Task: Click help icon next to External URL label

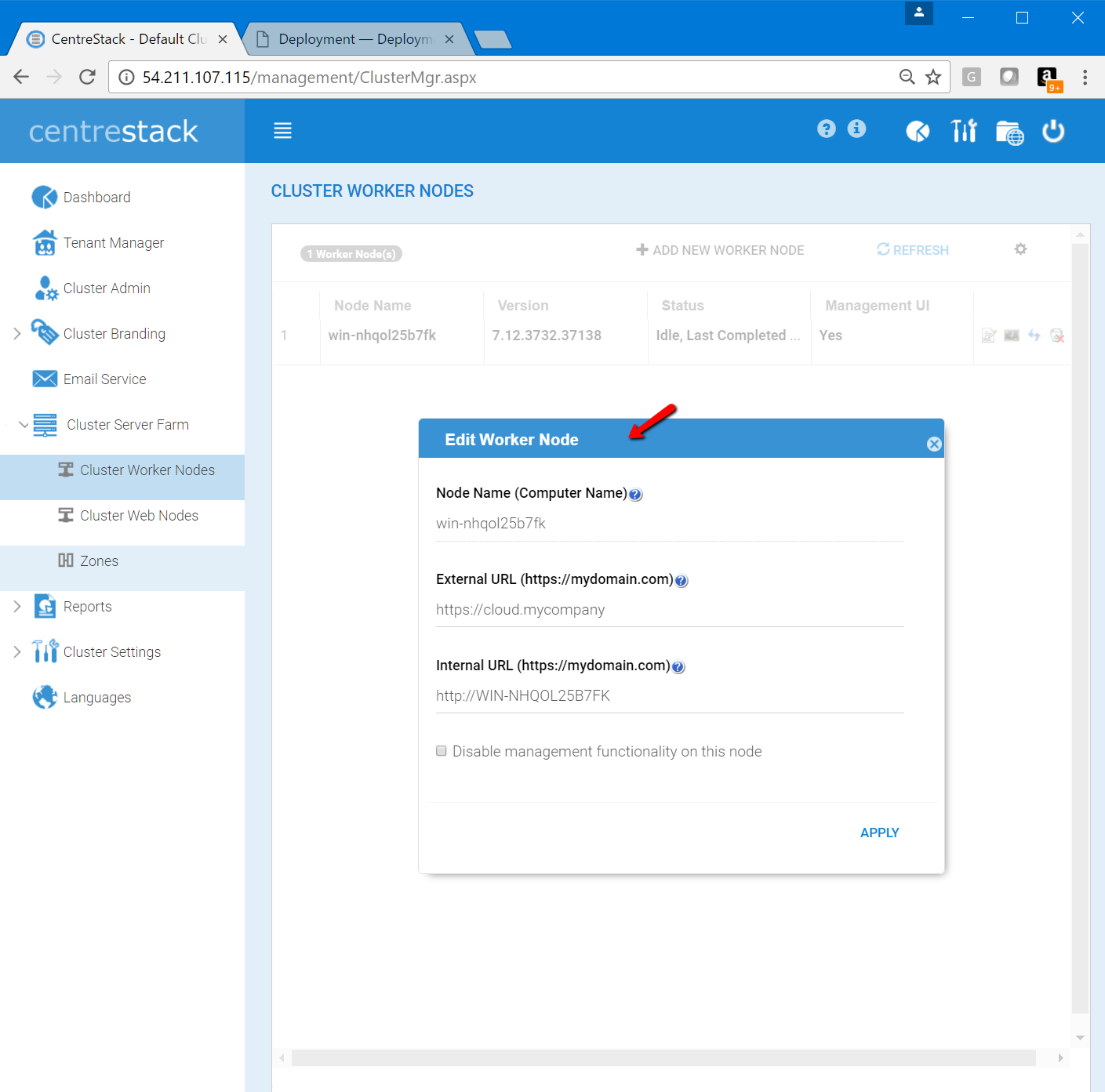Action: point(682,581)
